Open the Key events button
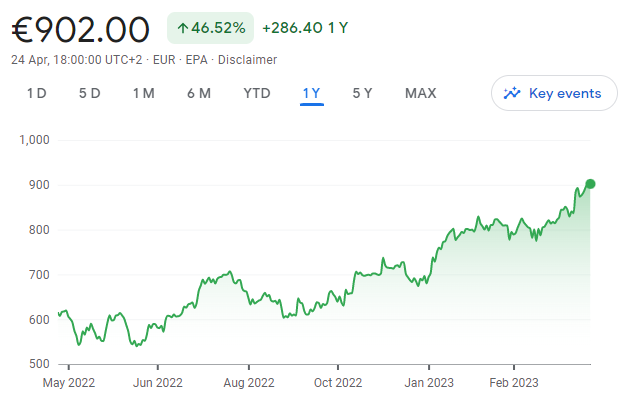This screenshot has height=396, width=624. [554, 93]
